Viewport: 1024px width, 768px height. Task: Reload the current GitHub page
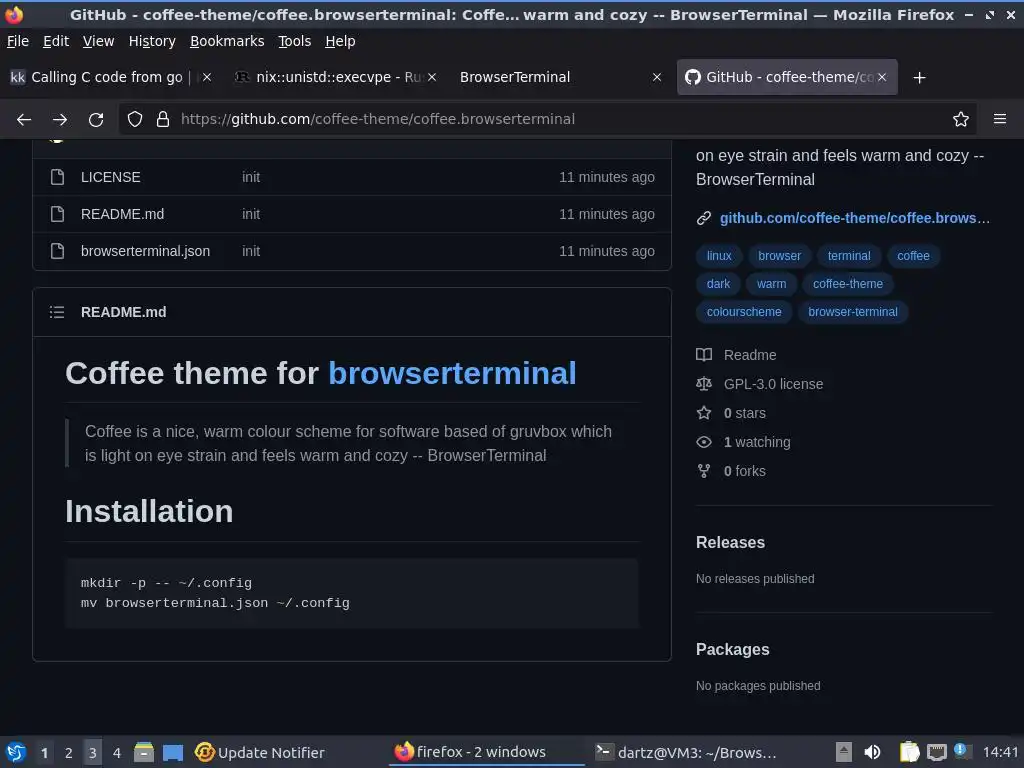(96, 120)
